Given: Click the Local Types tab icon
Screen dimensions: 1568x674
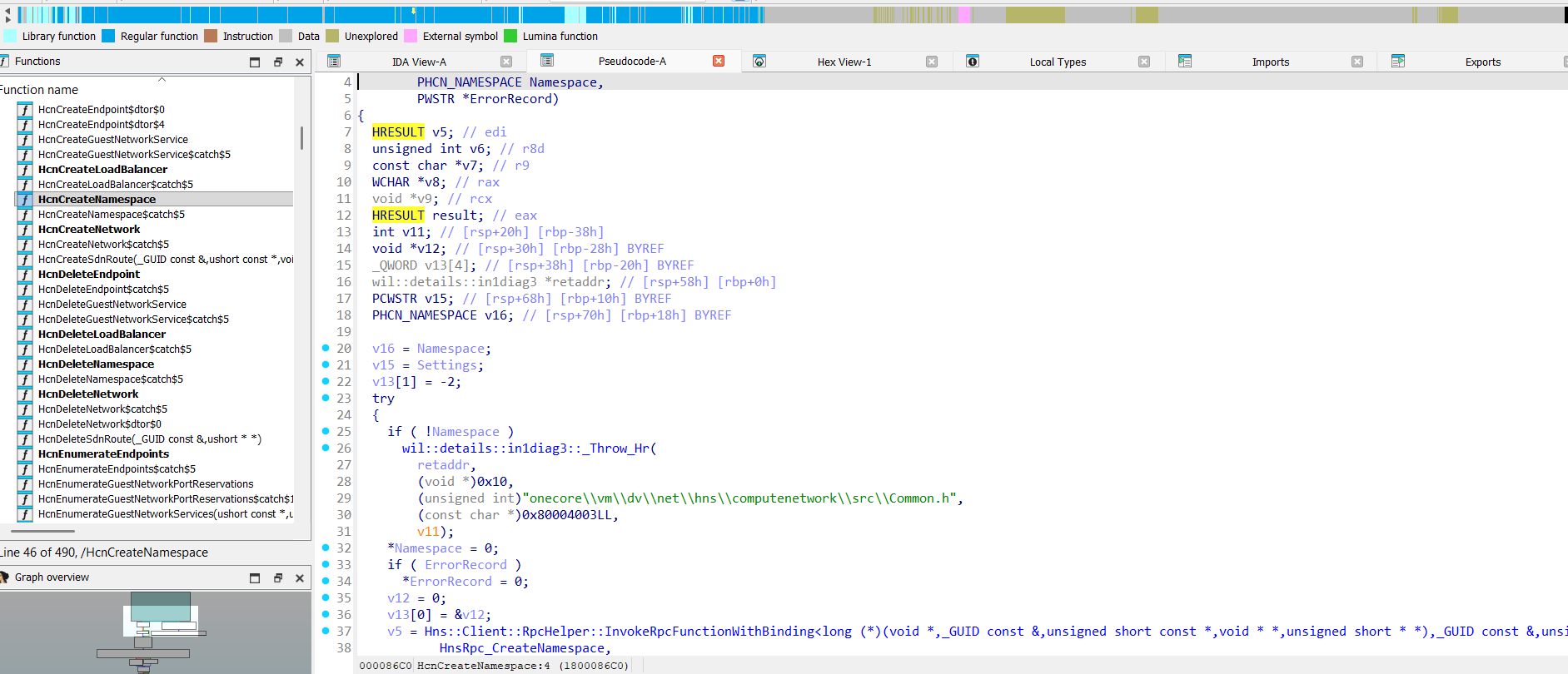Looking at the screenshot, I should (x=972, y=61).
